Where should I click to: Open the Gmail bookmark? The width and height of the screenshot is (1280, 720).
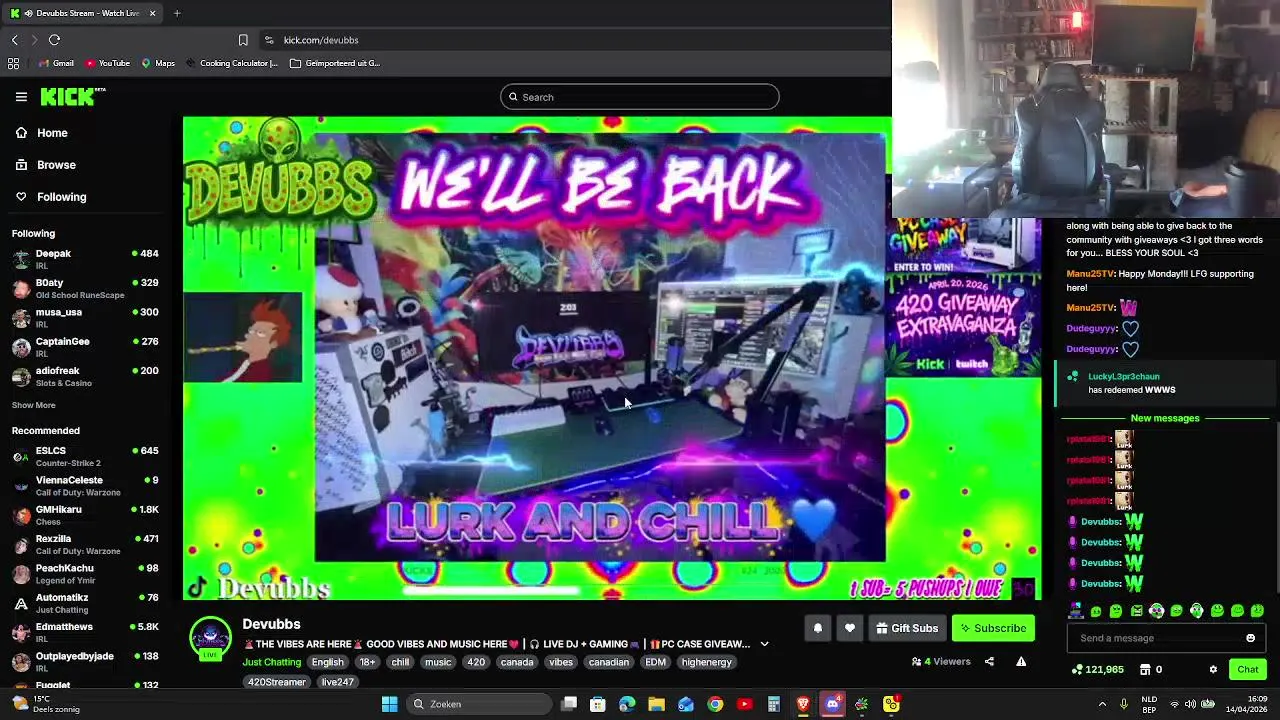[56, 63]
